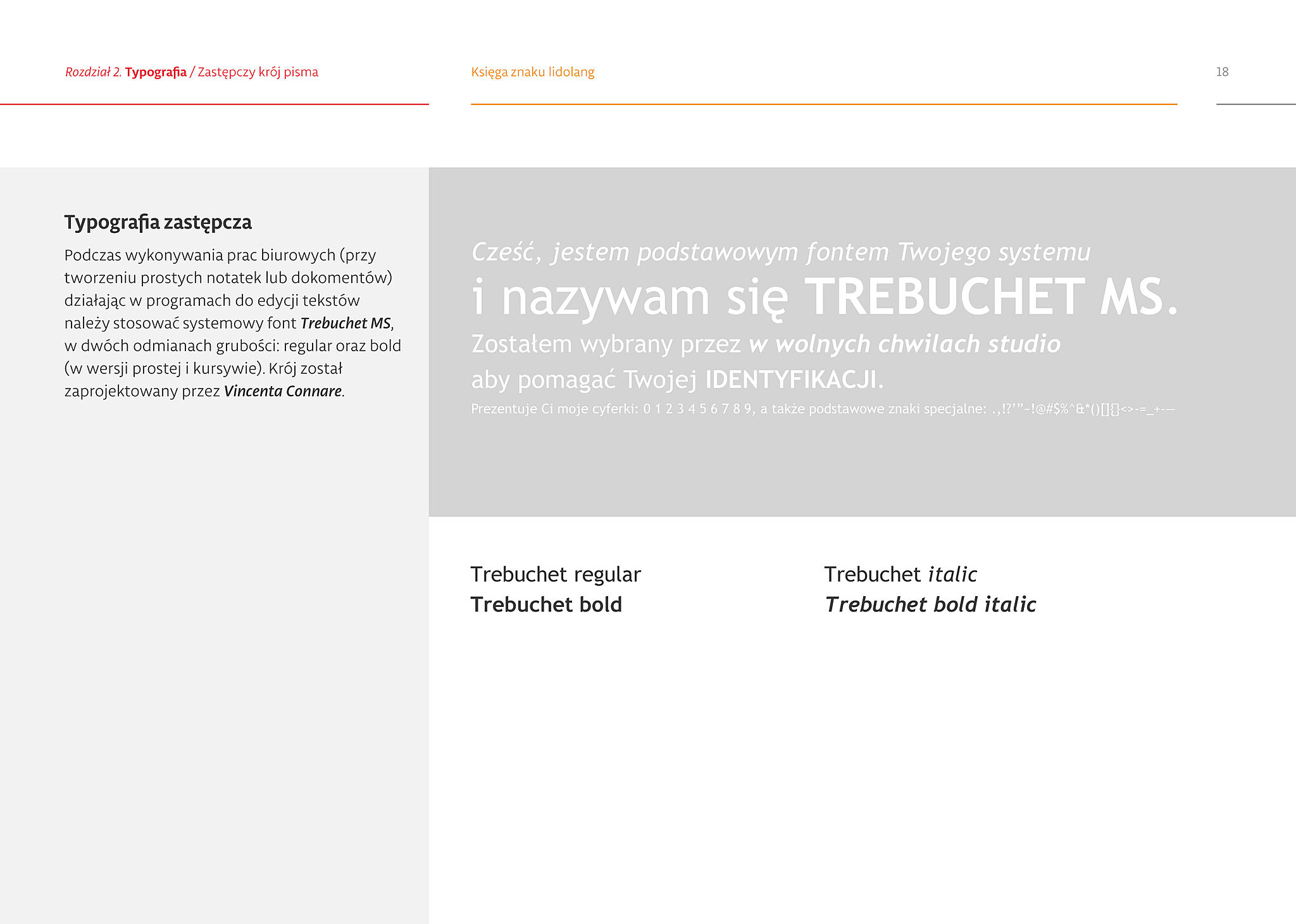The height and width of the screenshot is (924, 1296).
Task: Click the 'Rozdział 2.' breadcrumb text
Action: 93,72
